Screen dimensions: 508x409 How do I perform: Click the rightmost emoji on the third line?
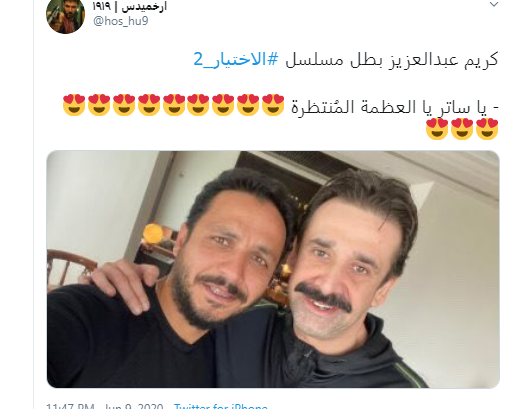pyautogui.click(x=487, y=128)
